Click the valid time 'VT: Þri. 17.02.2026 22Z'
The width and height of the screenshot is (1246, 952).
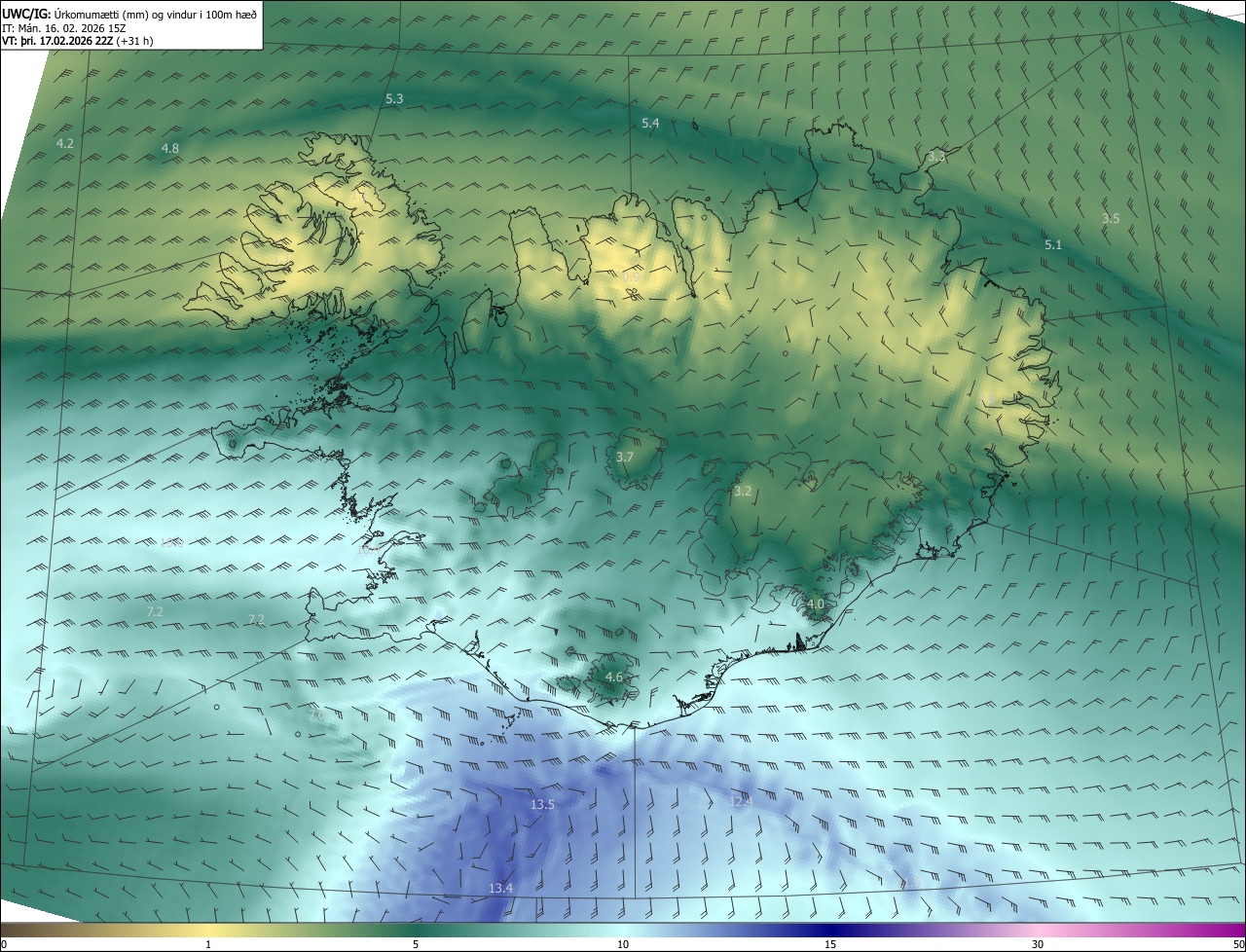click(57, 41)
